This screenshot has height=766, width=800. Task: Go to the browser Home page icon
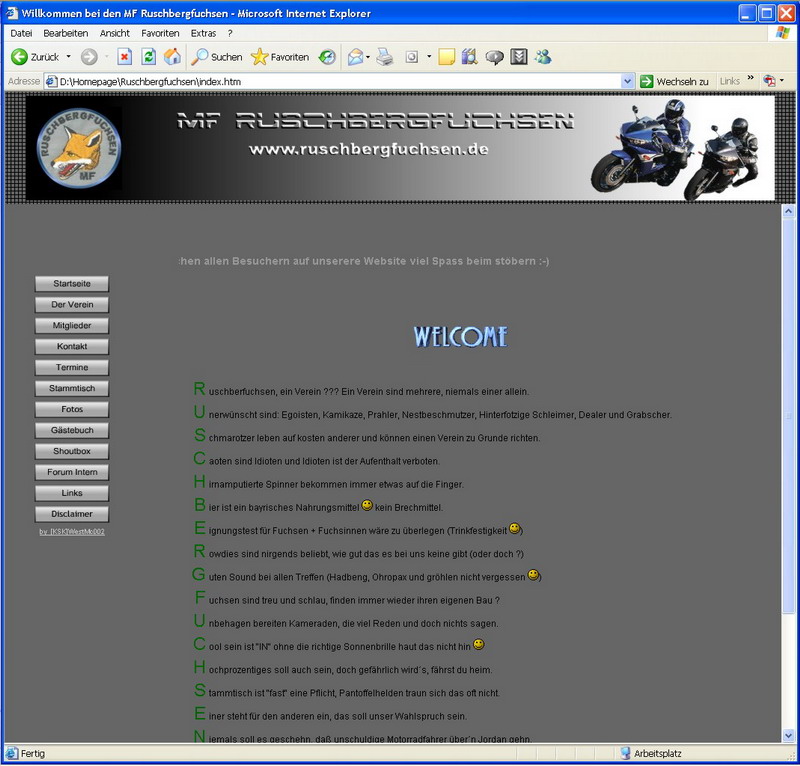tap(172, 57)
